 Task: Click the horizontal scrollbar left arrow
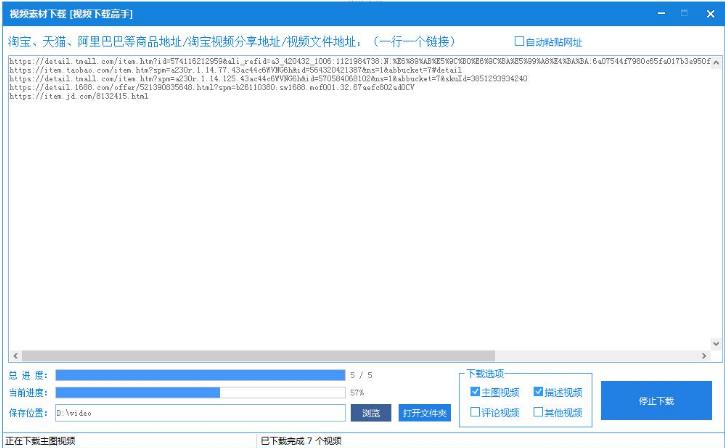pyautogui.click(x=13, y=355)
